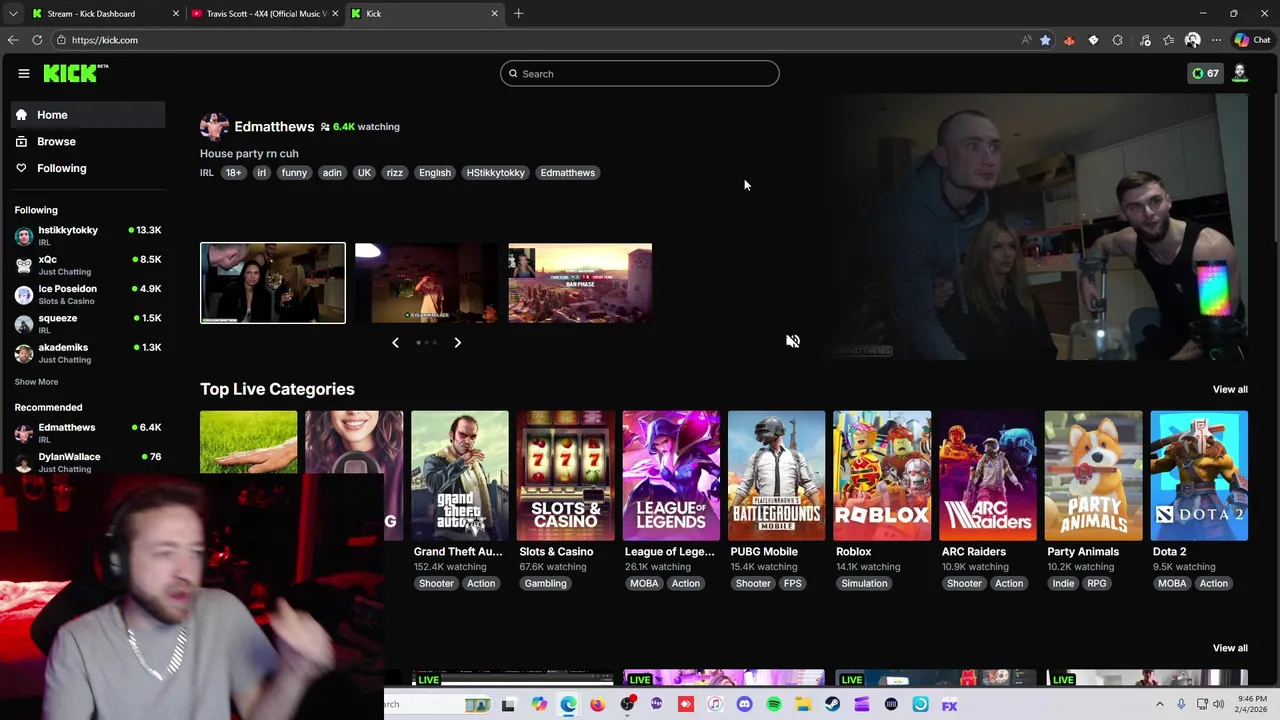Viewport: 1280px width, 720px height.
Task: Go back using the browser back arrow
Action: tap(13, 40)
